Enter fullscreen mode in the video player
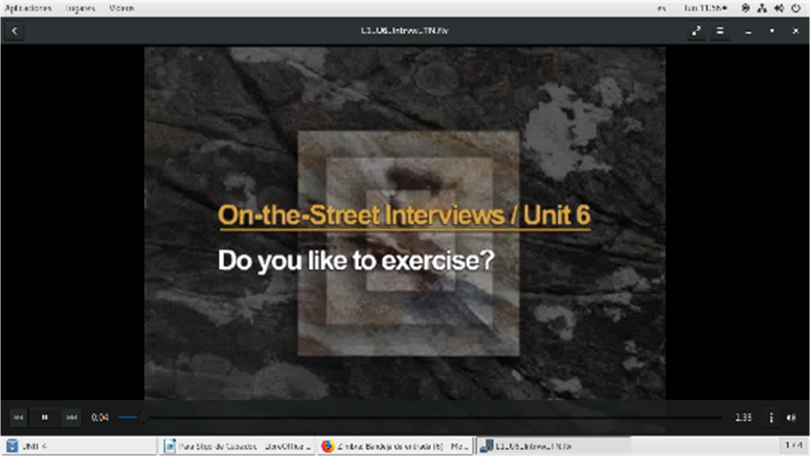This screenshot has width=810, height=456. [x=696, y=31]
